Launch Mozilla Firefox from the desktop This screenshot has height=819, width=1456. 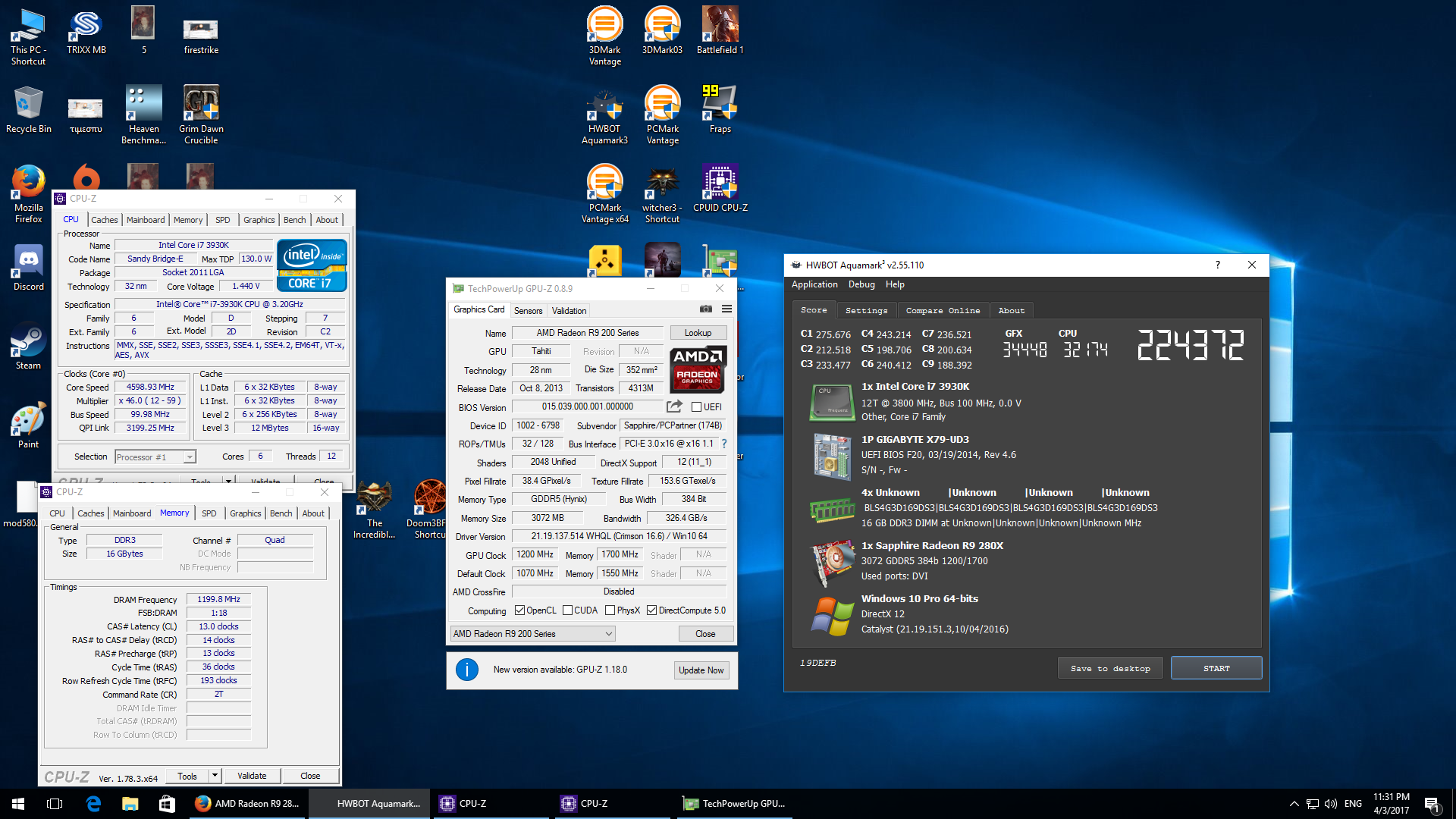pos(29,195)
